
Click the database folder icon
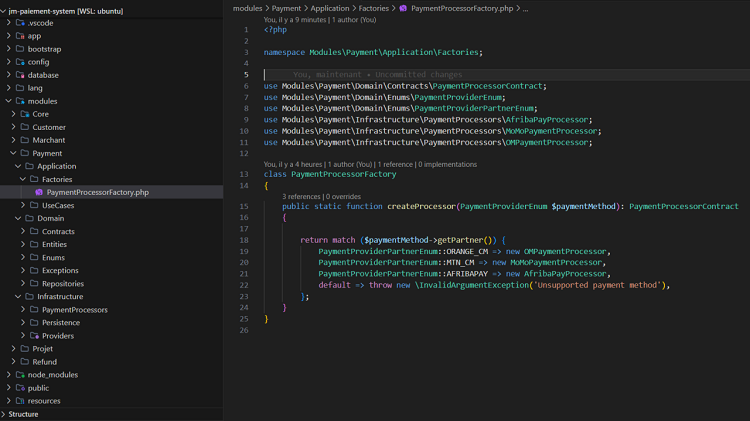point(20,75)
